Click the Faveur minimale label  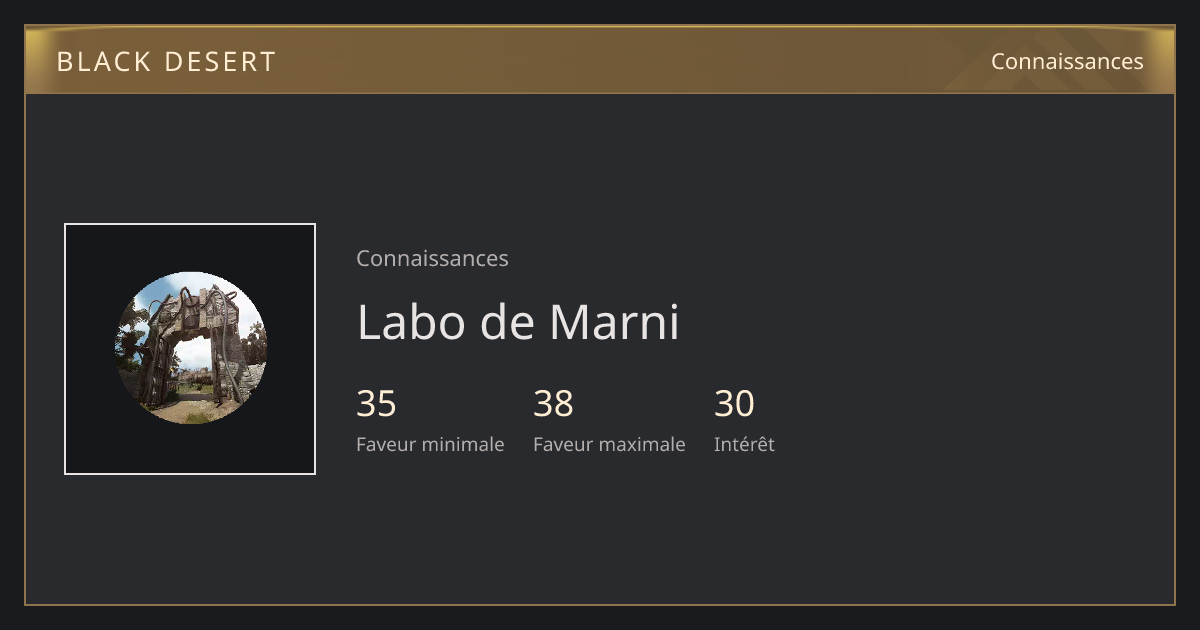pyautogui.click(x=430, y=444)
